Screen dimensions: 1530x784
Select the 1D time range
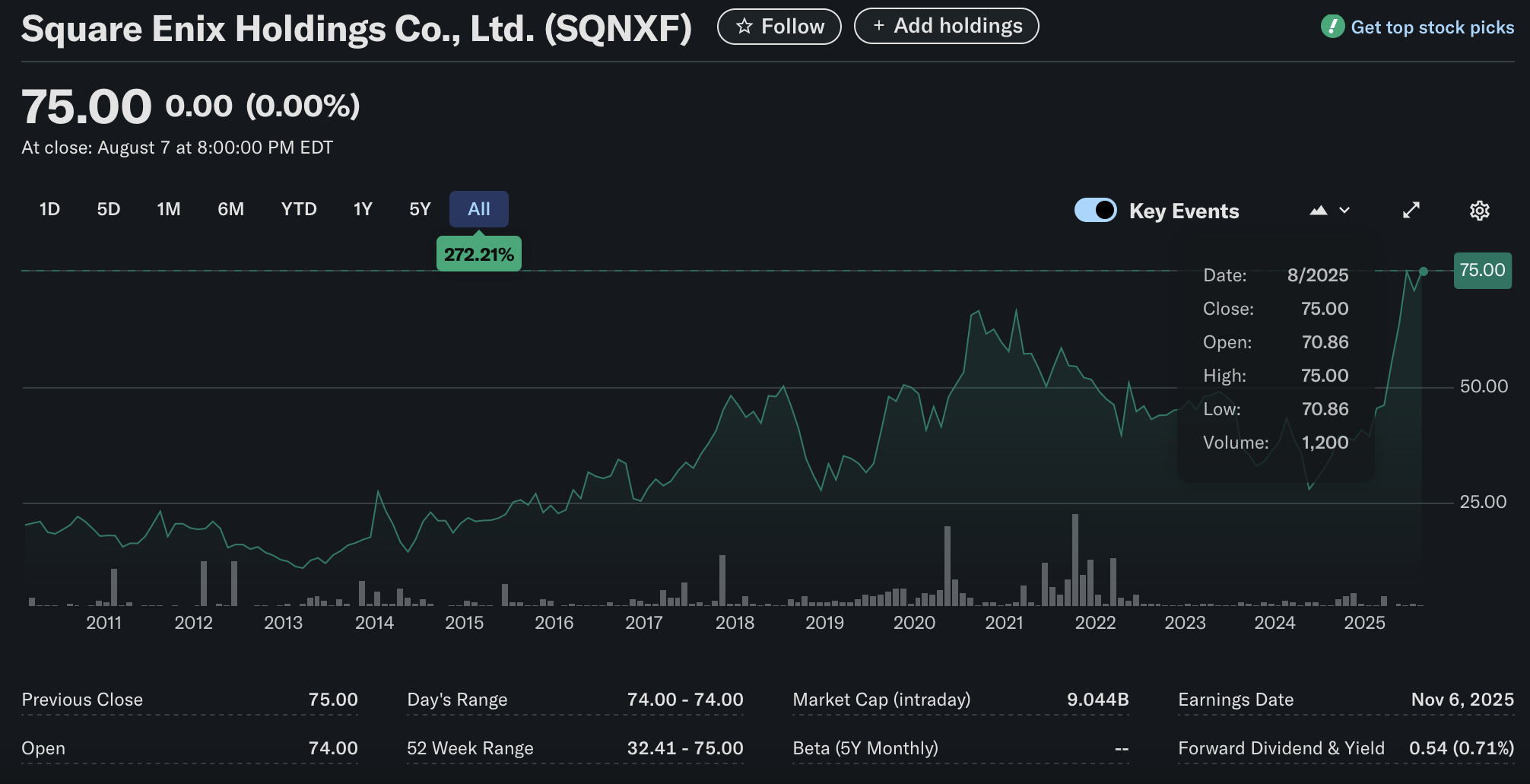point(49,209)
